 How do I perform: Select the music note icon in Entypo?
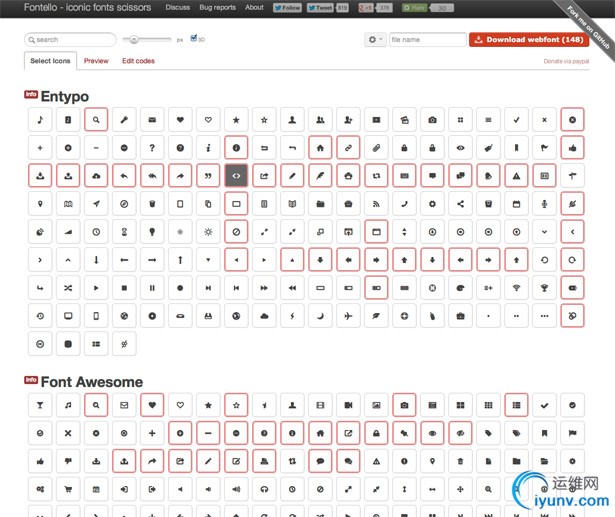pos(40,120)
